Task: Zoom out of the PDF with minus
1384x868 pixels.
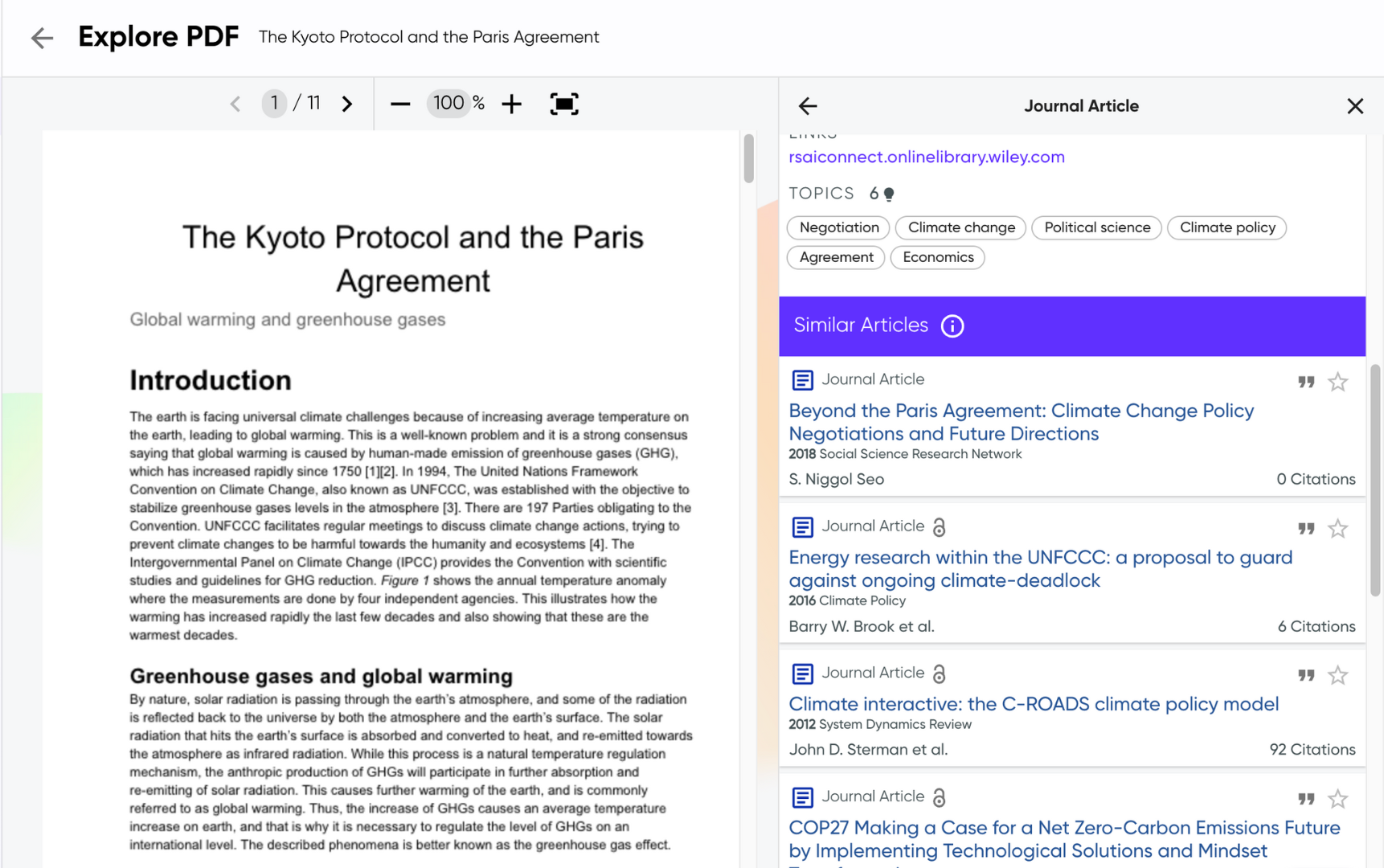Action: coord(400,104)
